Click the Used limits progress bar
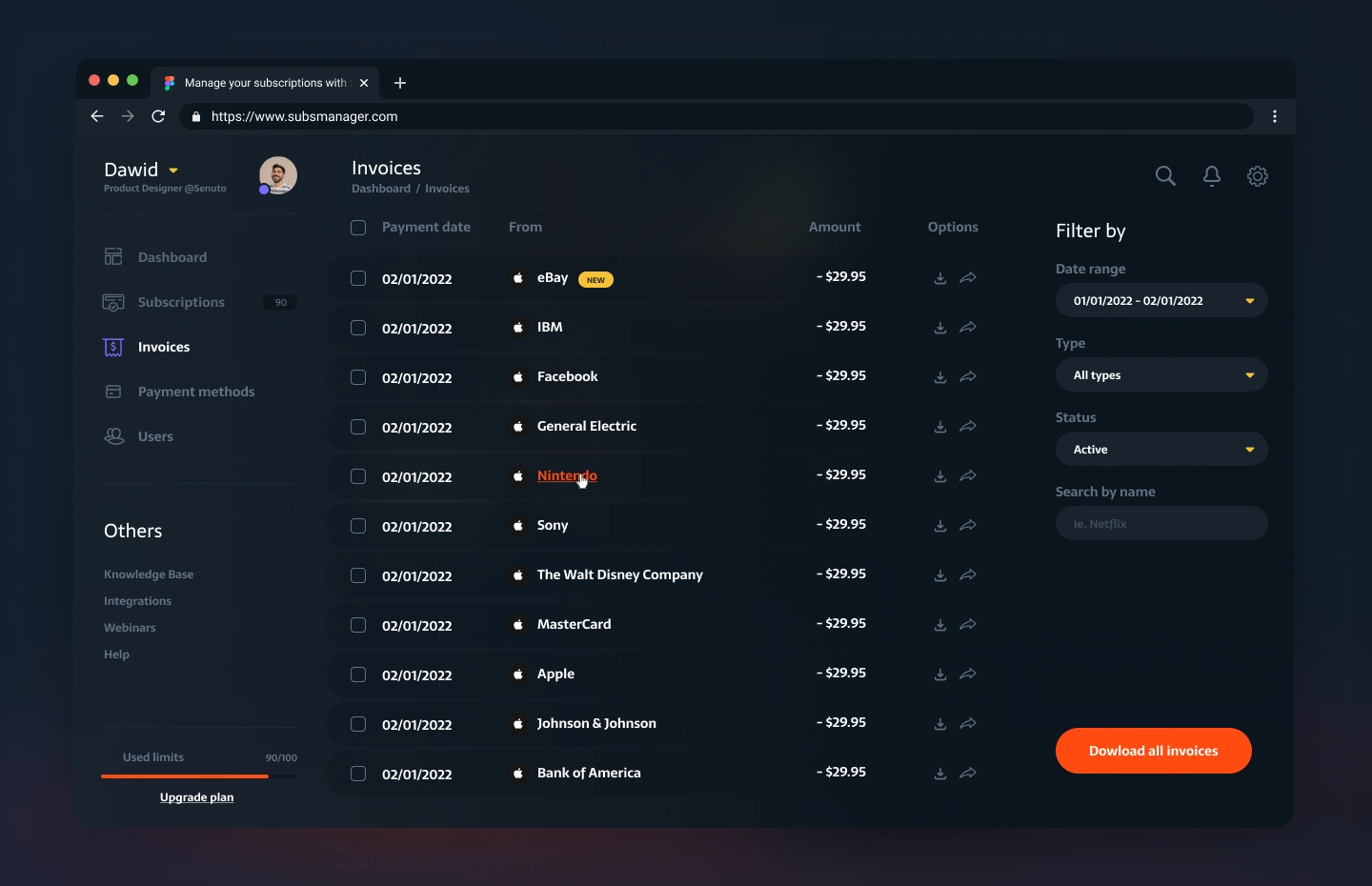 pos(199,776)
